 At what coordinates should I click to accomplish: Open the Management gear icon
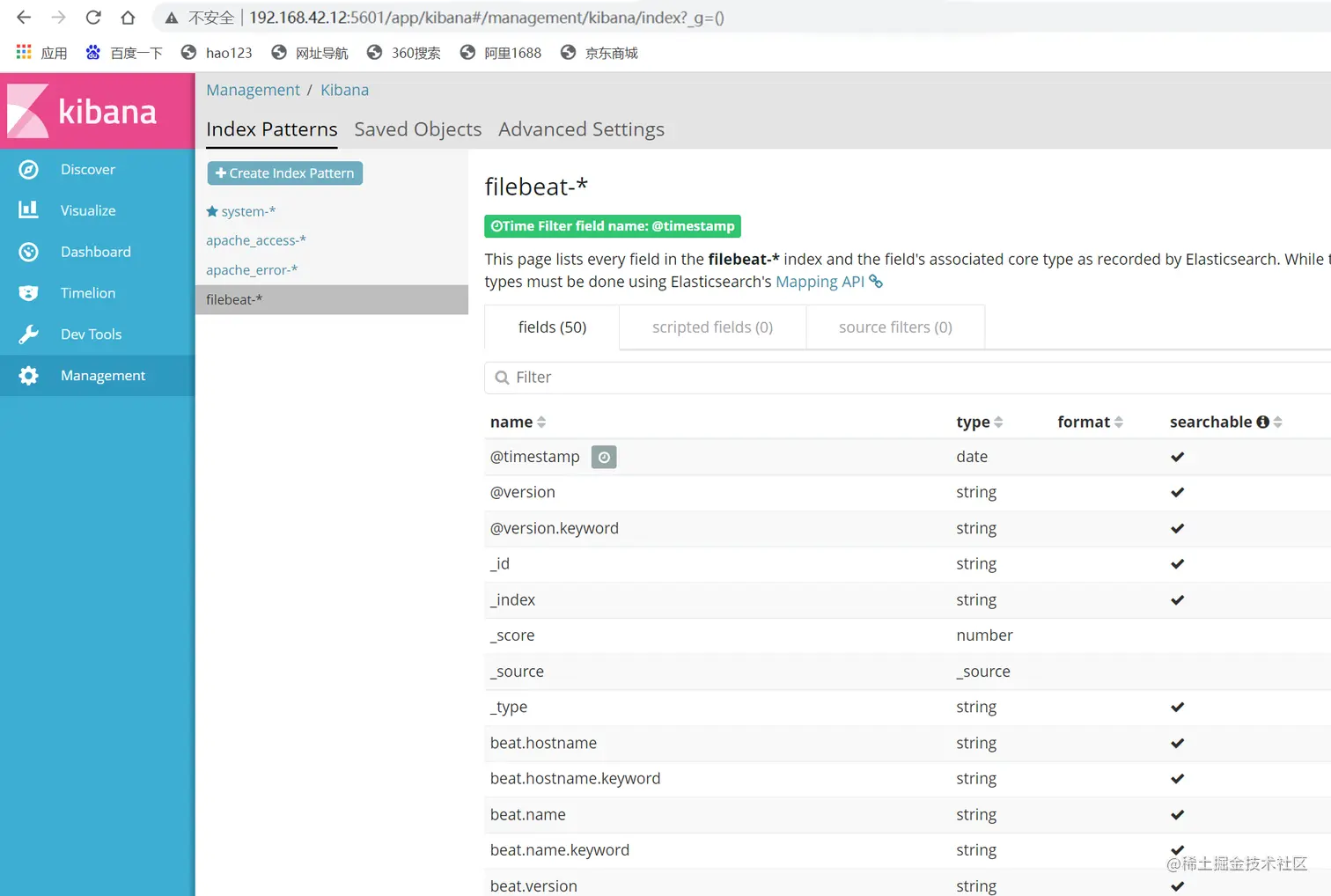[28, 376]
